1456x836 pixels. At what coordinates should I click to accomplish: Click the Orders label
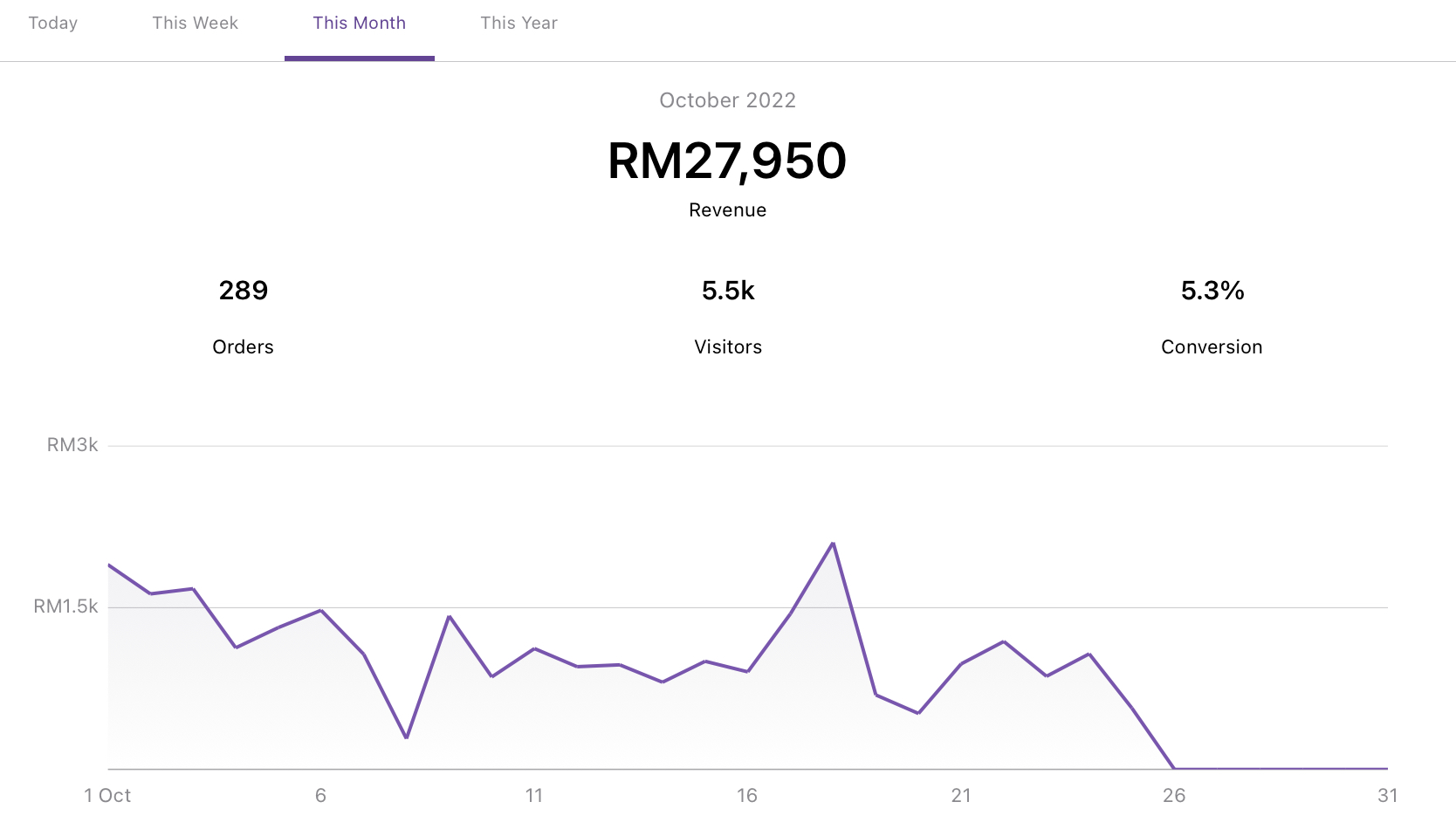243,347
